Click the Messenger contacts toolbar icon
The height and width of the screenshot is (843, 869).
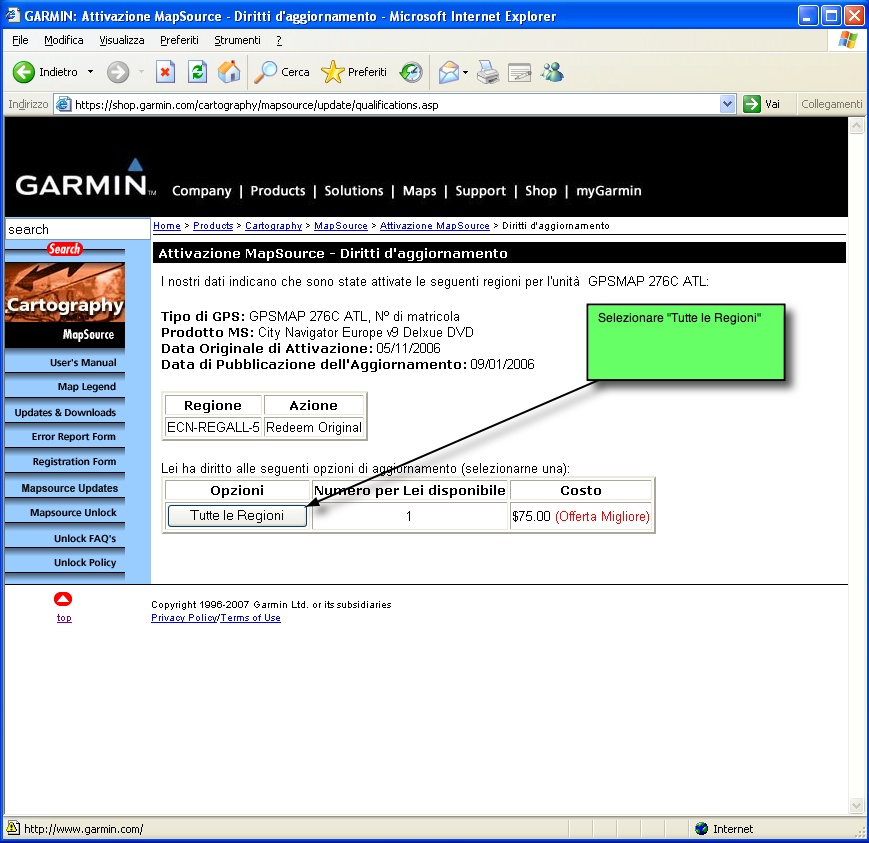pos(552,72)
